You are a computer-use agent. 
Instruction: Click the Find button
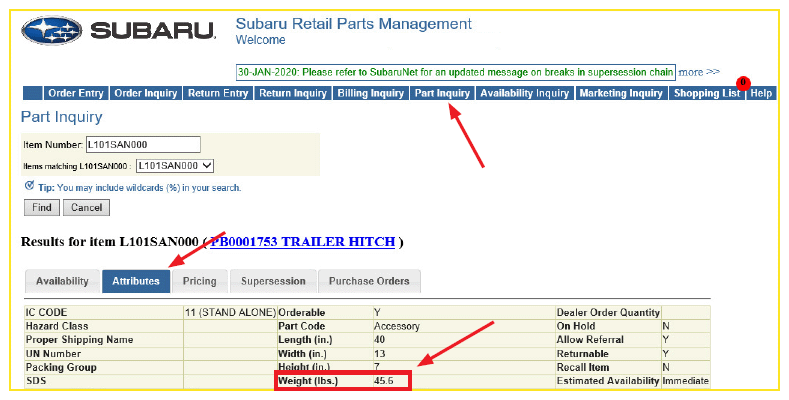pos(42,207)
